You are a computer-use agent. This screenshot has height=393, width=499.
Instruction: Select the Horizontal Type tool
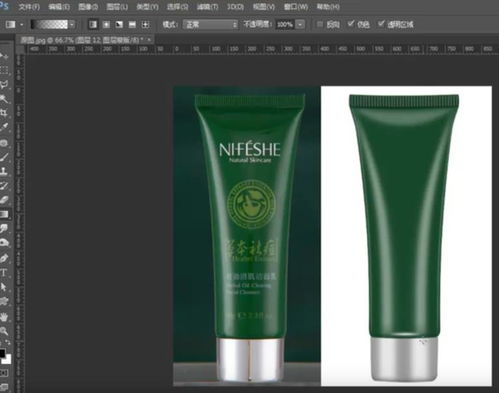(4, 273)
